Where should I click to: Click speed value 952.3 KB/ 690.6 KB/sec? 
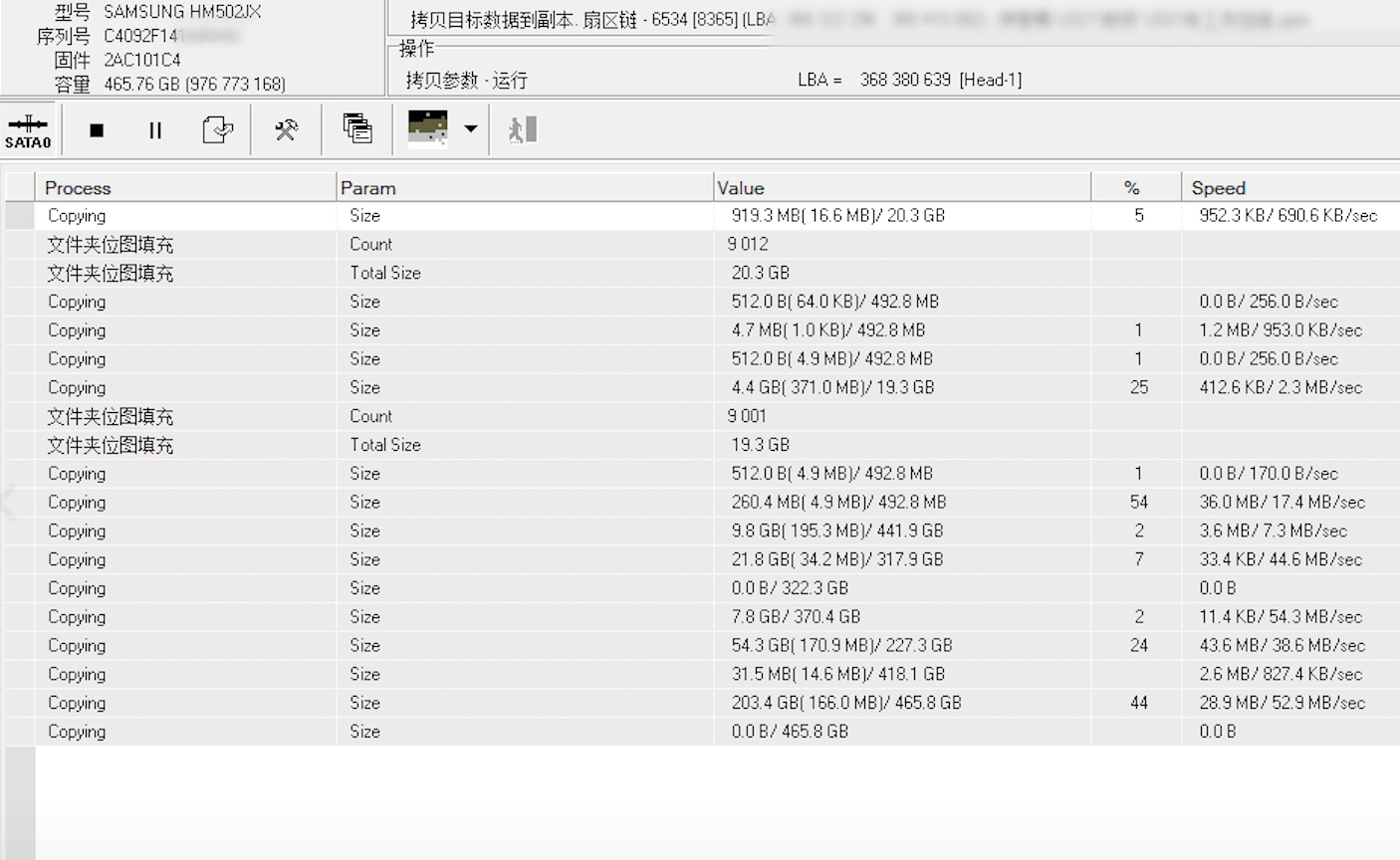click(x=1288, y=216)
